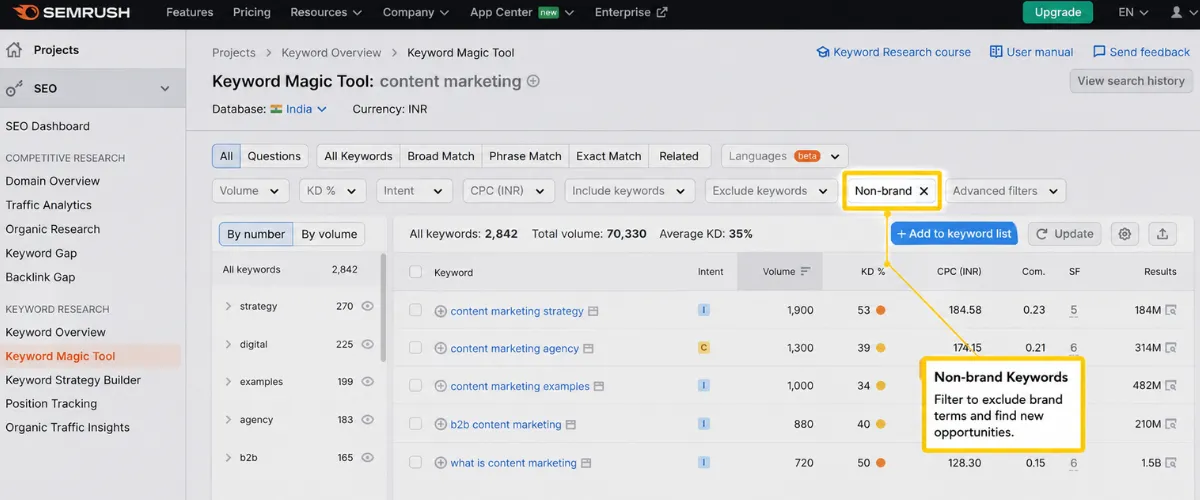Add content marketing agency via plus icon
Image resolution: width=1200 pixels, height=500 pixels.
point(441,349)
